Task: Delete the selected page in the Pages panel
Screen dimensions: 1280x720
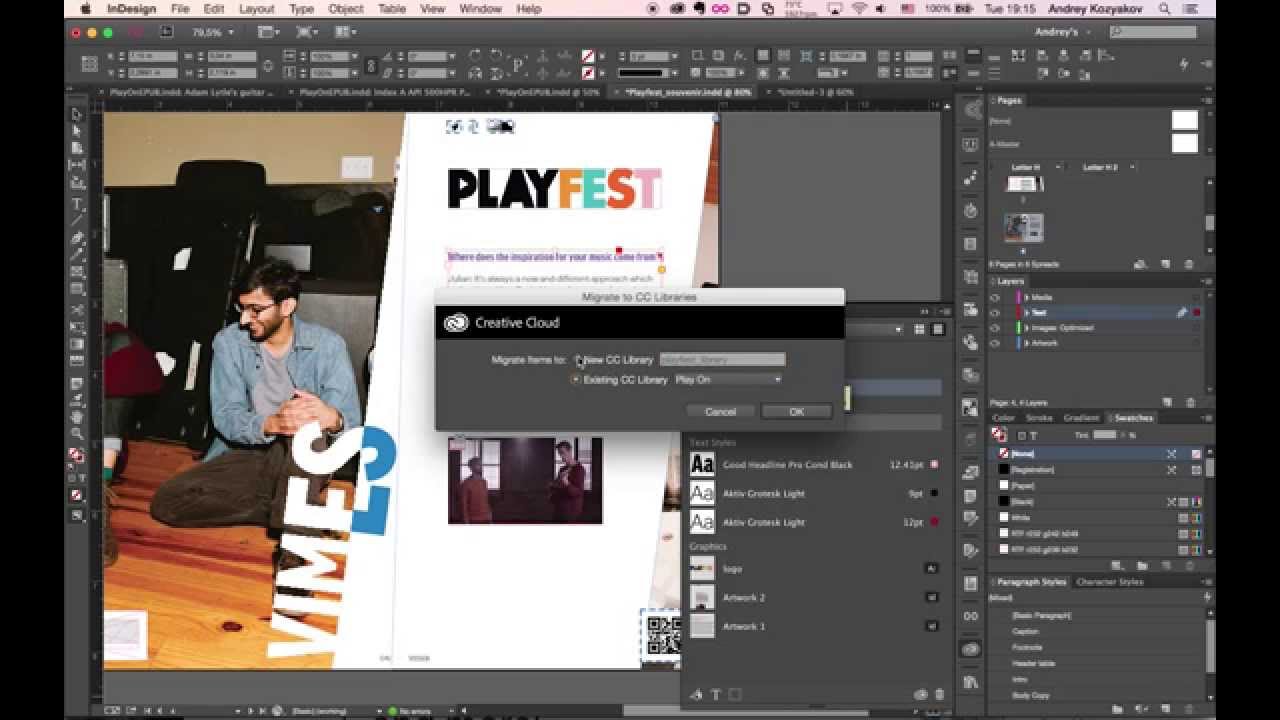Action: coord(1189,264)
